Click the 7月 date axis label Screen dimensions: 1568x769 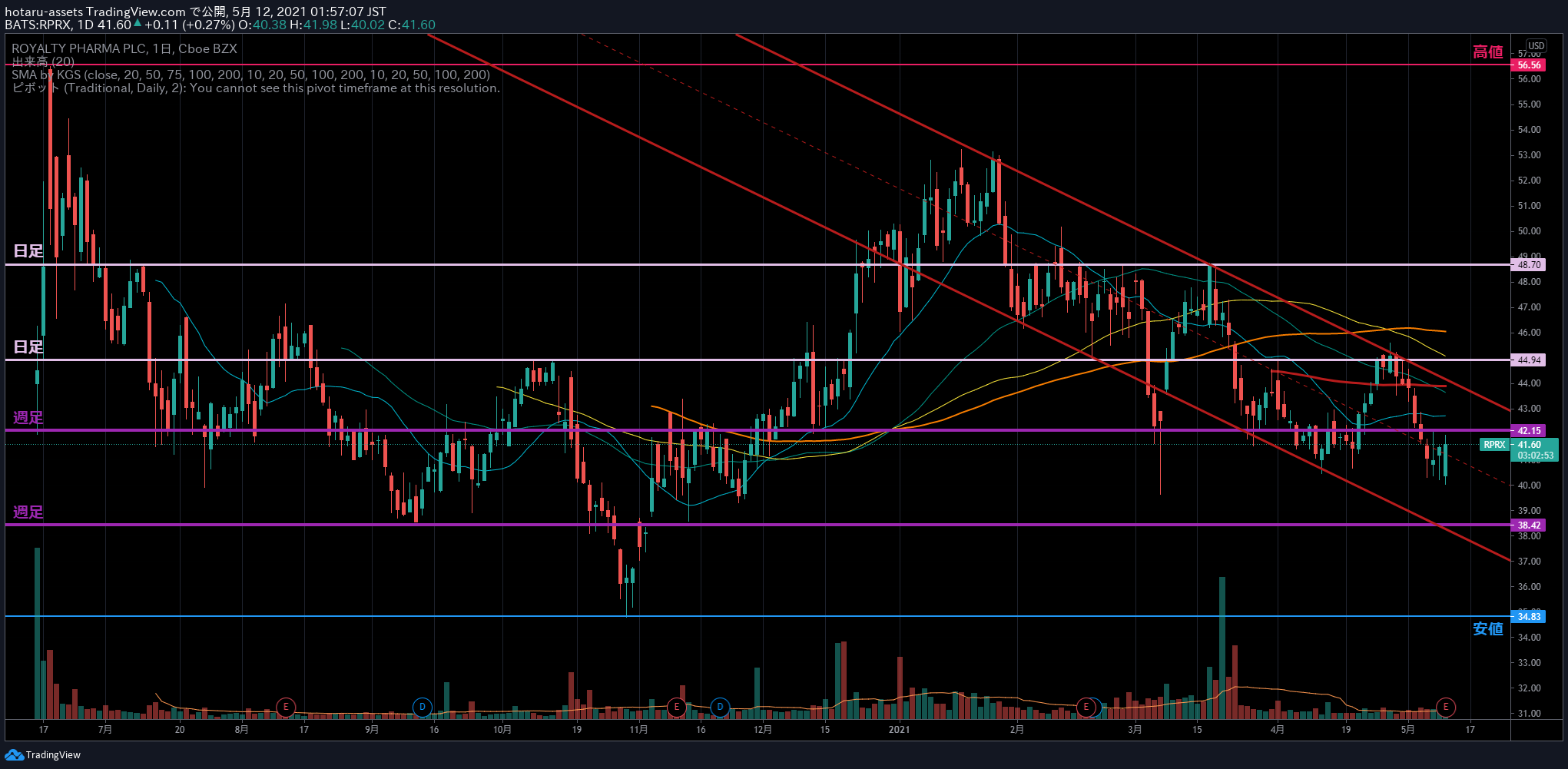[105, 729]
